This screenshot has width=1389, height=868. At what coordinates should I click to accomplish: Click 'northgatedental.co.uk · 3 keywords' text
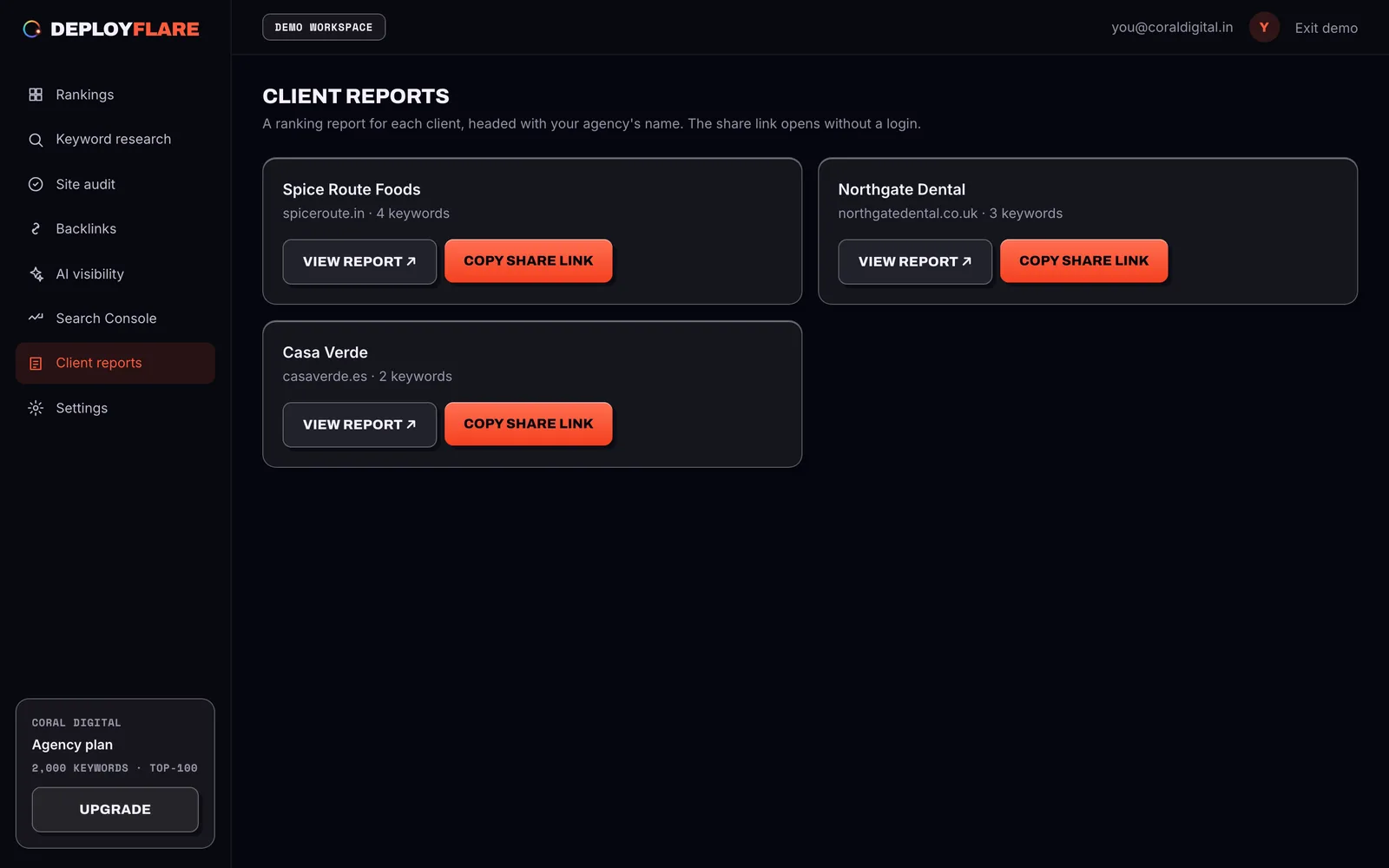pos(951,214)
